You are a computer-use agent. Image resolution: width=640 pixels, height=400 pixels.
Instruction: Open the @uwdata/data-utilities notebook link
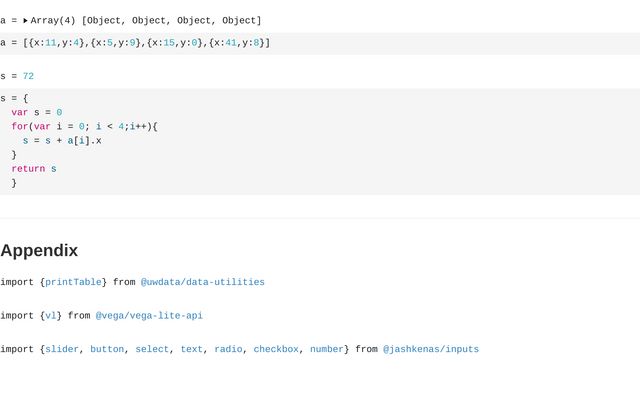tap(202, 282)
